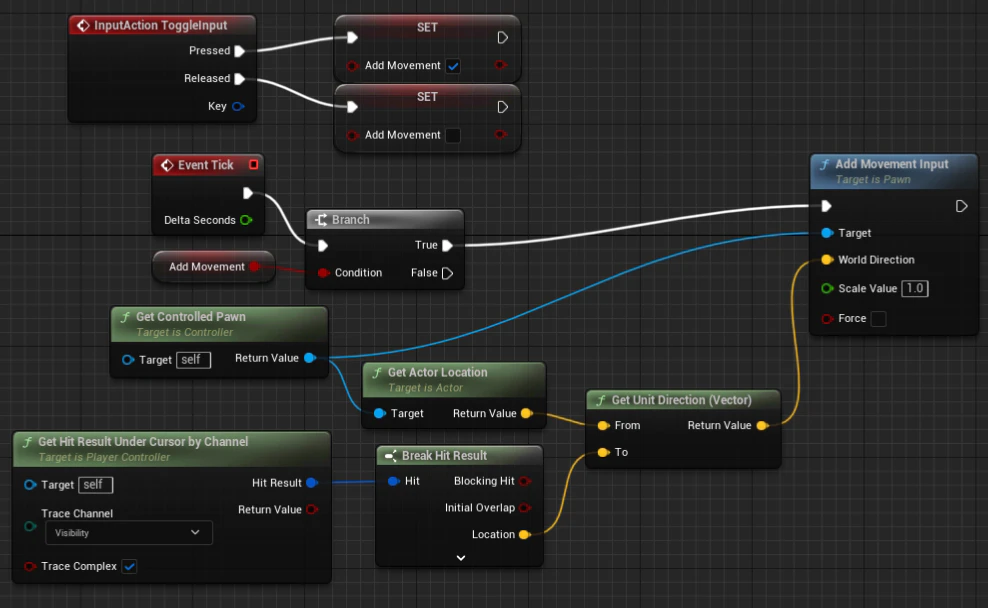The image size is (988, 608).
Task: Click the Branch Condition input pin
Action: tap(323, 273)
